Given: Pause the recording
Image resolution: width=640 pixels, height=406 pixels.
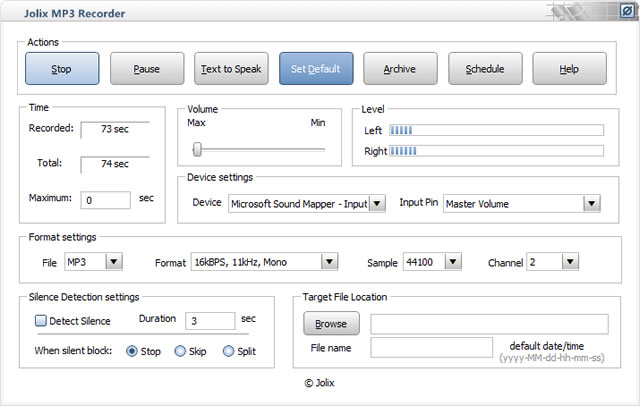Looking at the screenshot, I should [147, 69].
